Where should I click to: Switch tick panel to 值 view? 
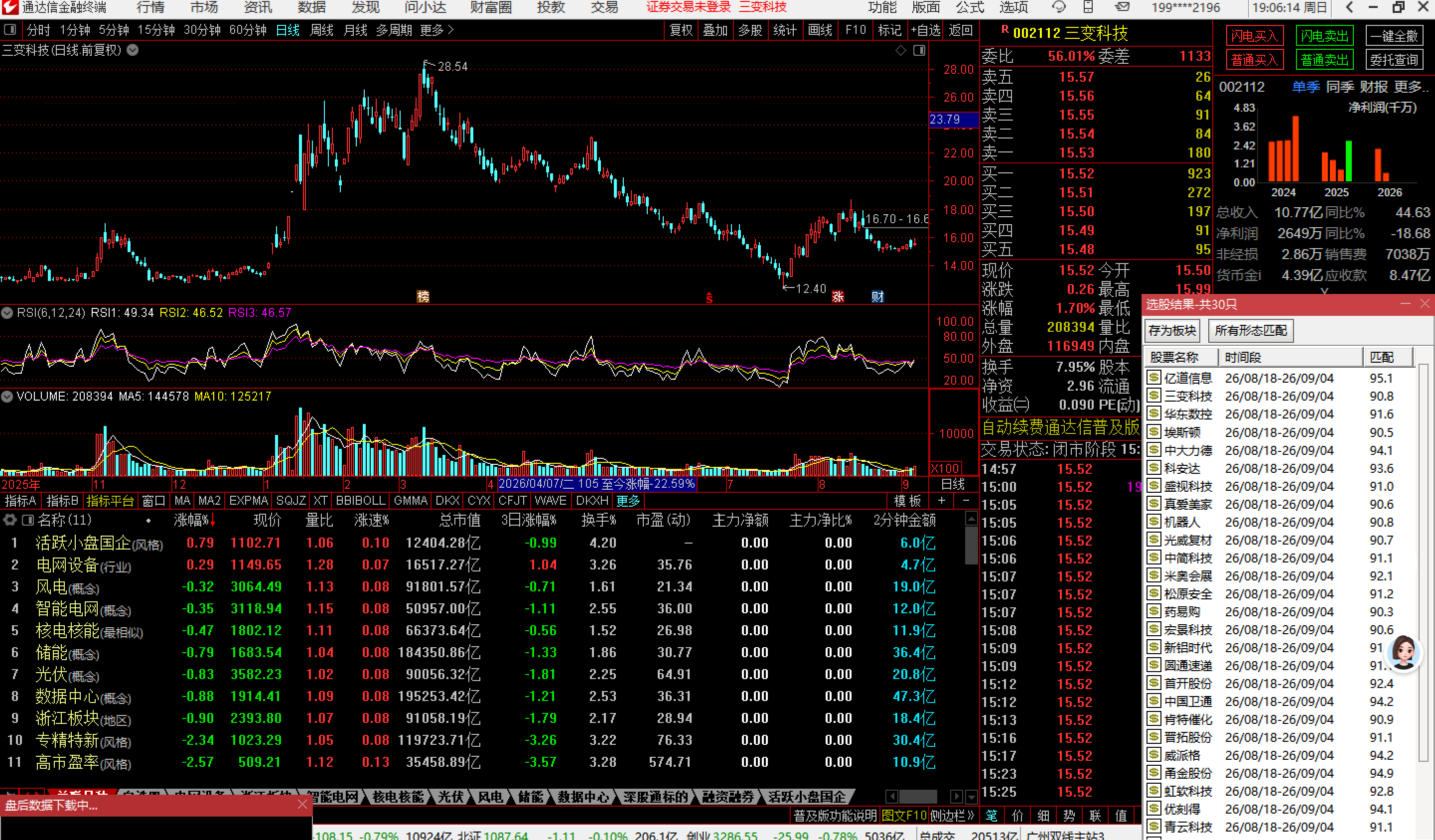point(1121,816)
